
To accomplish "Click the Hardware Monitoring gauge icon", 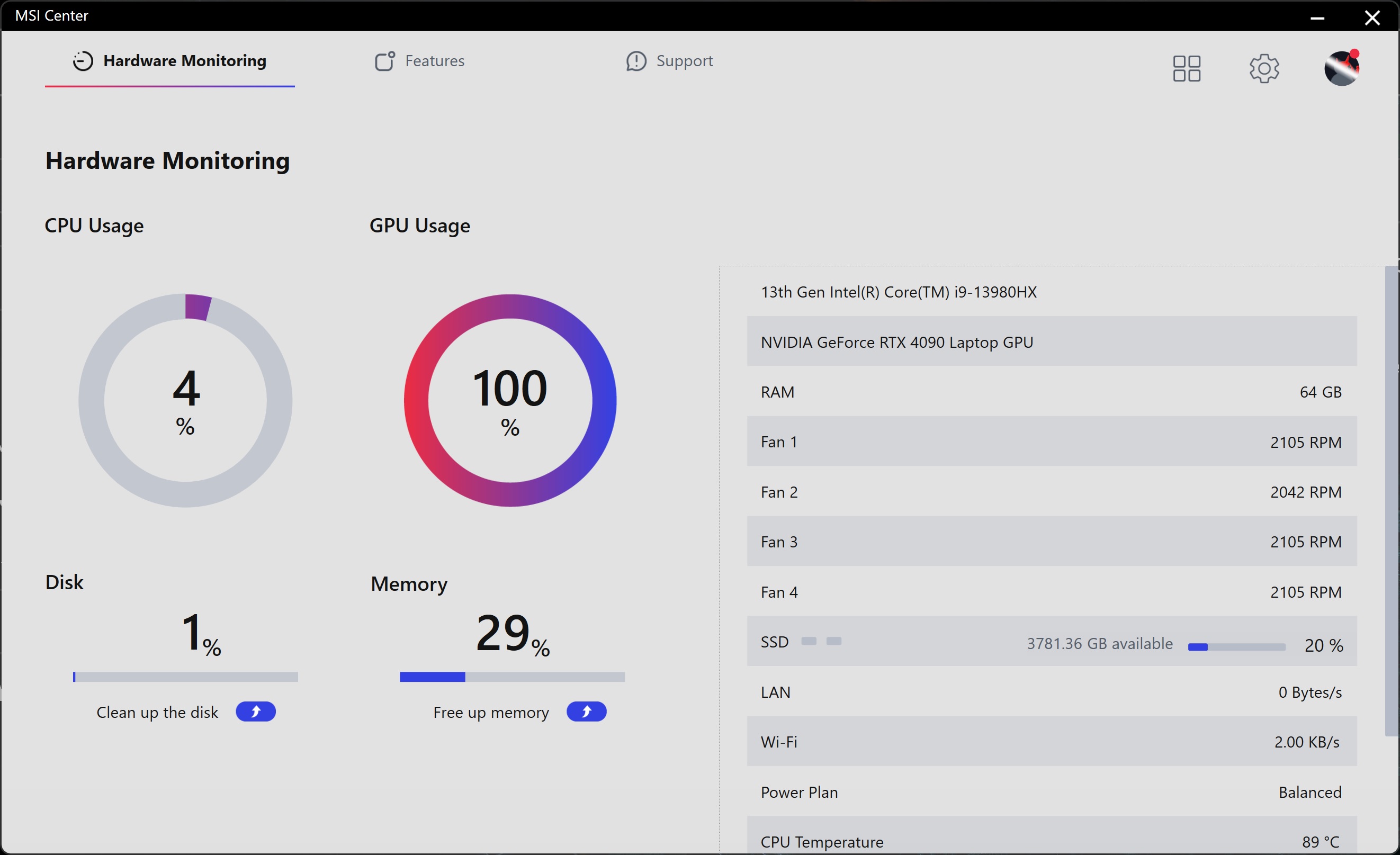I will tap(83, 61).
